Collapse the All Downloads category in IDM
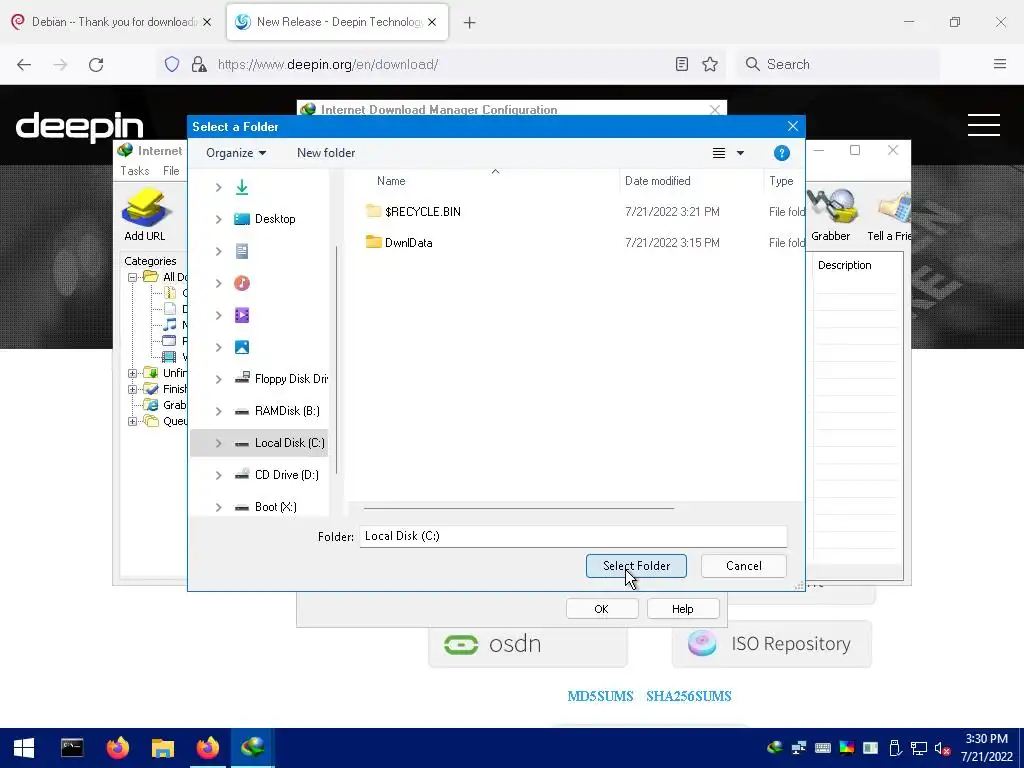 [133, 277]
